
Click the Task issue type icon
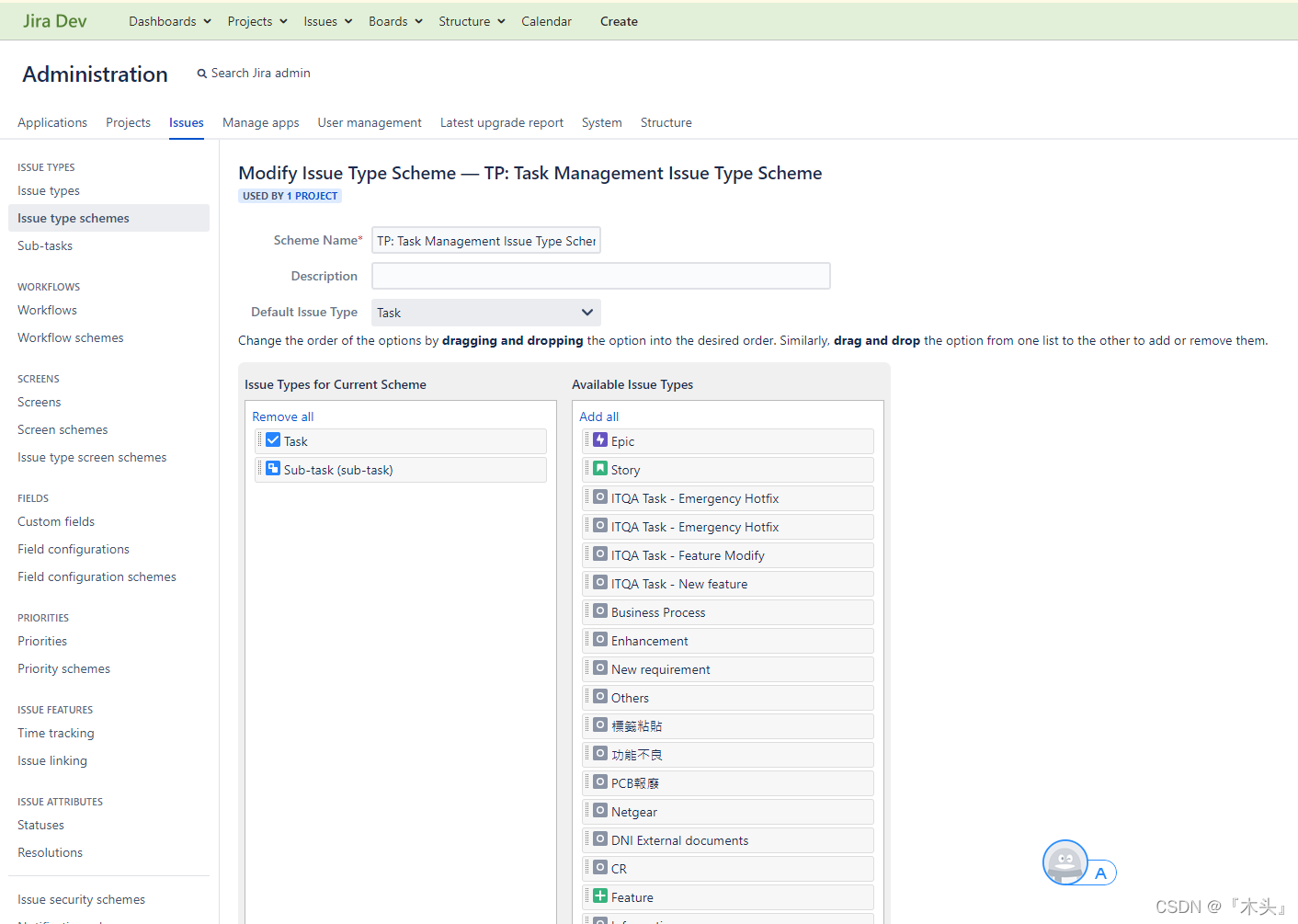coord(273,440)
